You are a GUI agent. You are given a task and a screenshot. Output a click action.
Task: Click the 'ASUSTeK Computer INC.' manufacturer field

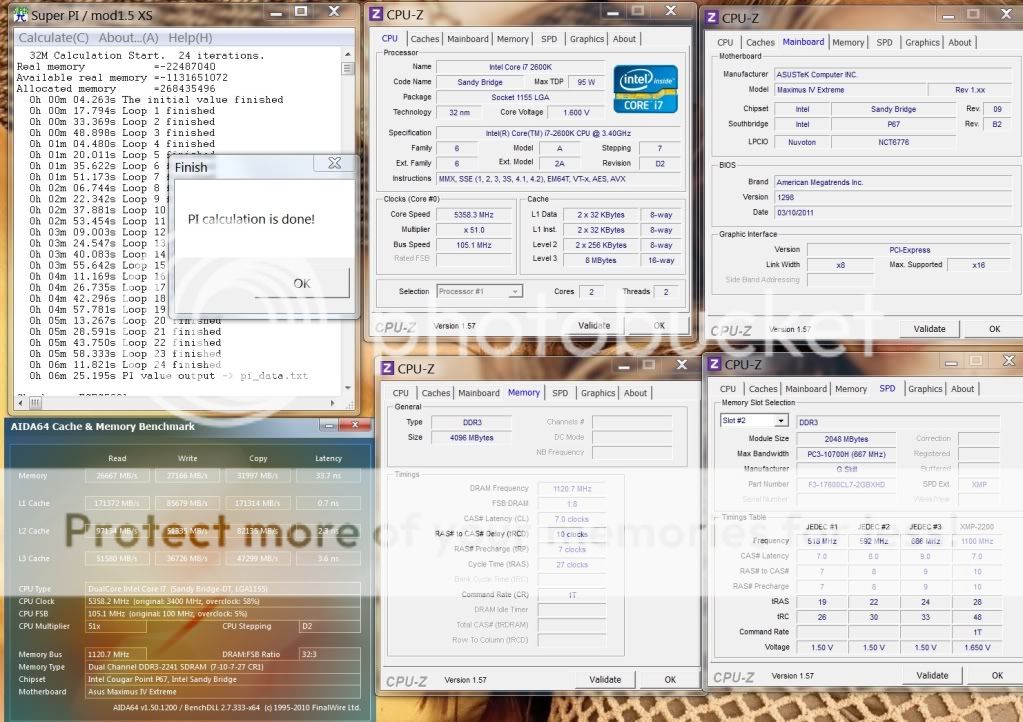tap(893, 74)
